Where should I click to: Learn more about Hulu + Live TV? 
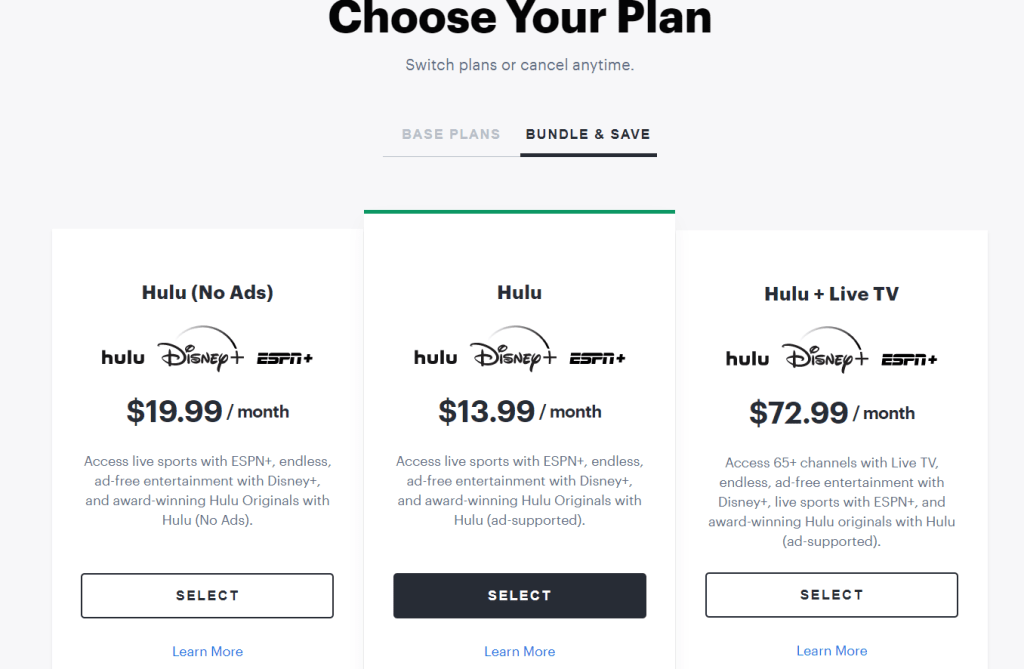click(x=831, y=650)
